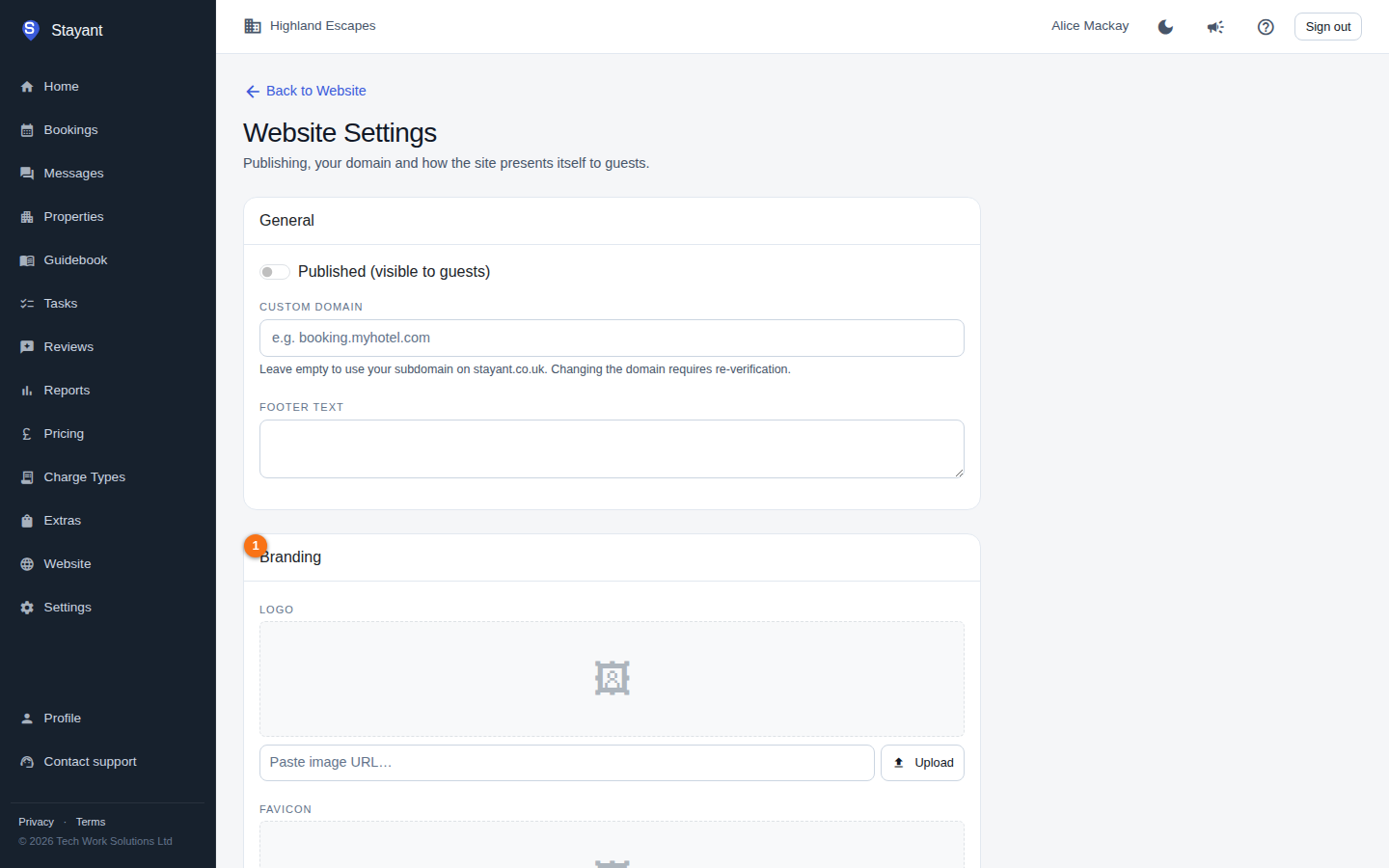Click the Pricing pound sign icon
Image resolution: width=1389 pixels, height=868 pixels.
[27, 434]
